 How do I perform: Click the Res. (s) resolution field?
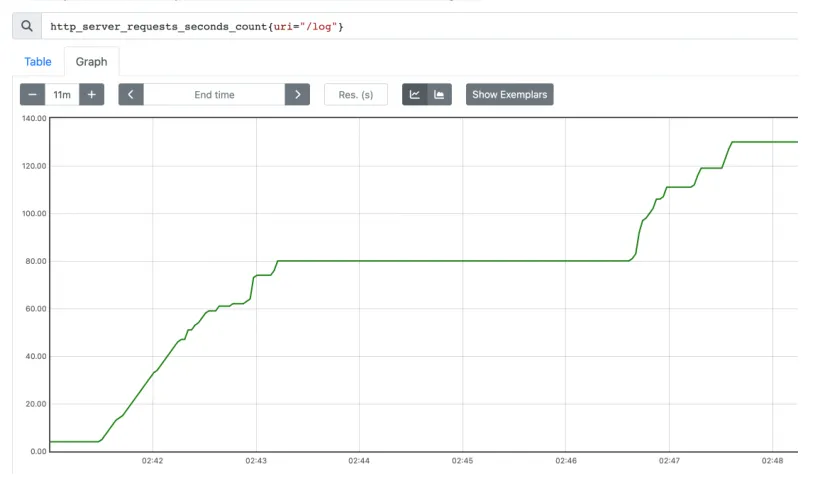coord(356,95)
